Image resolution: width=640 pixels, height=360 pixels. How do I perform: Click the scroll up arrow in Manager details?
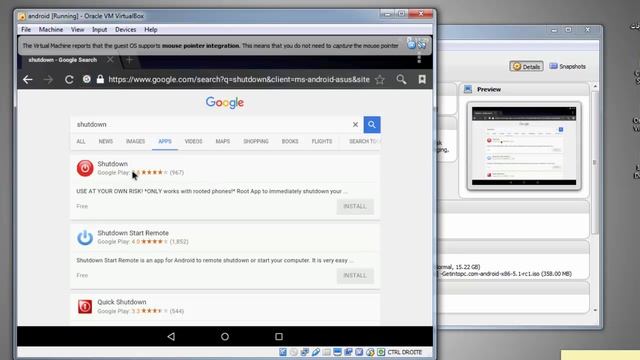(x=595, y=87)
